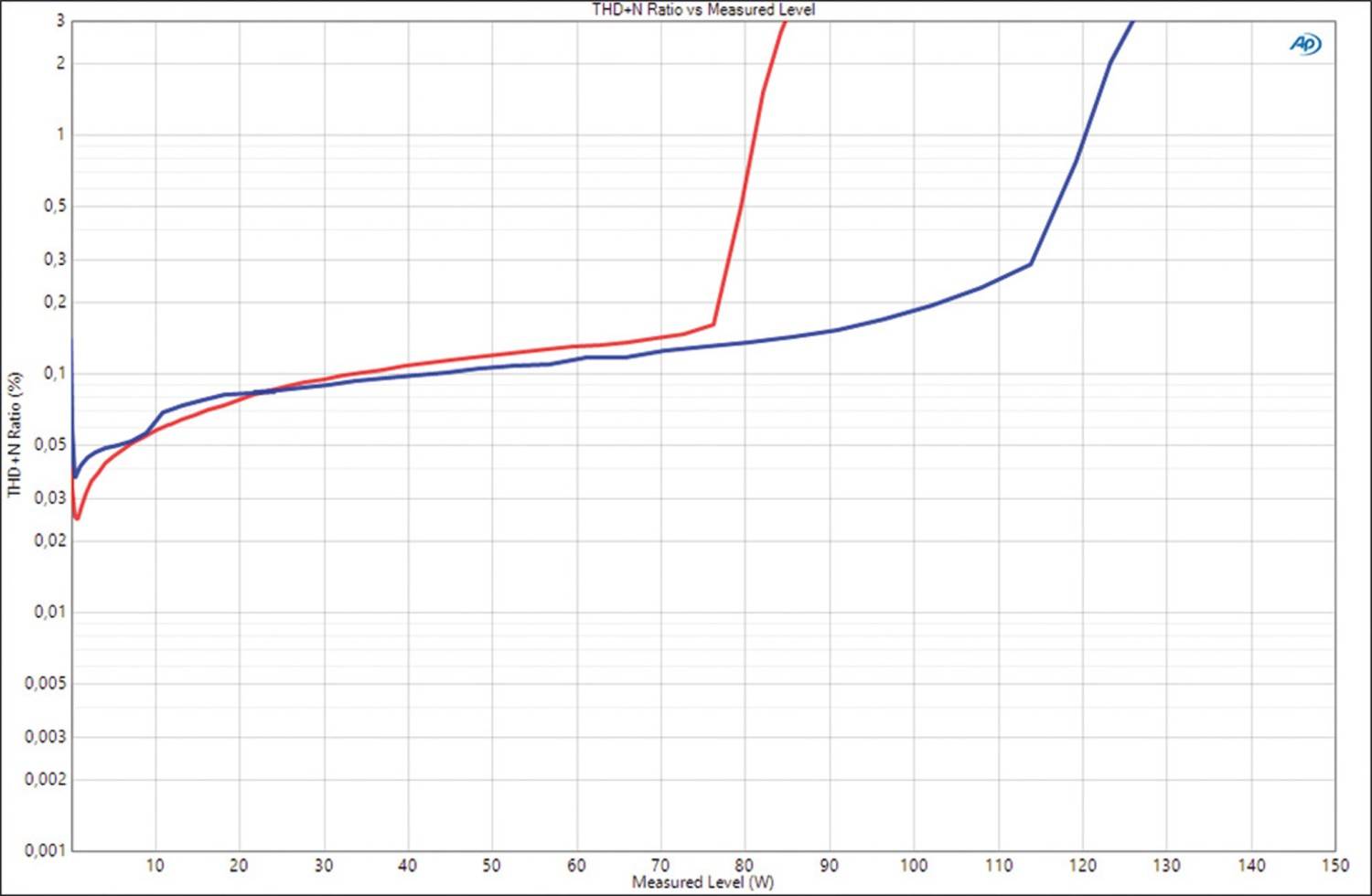1372x896 pixels.
Task: Click the blue trace's knee near 114 W
Action: 1032,264
